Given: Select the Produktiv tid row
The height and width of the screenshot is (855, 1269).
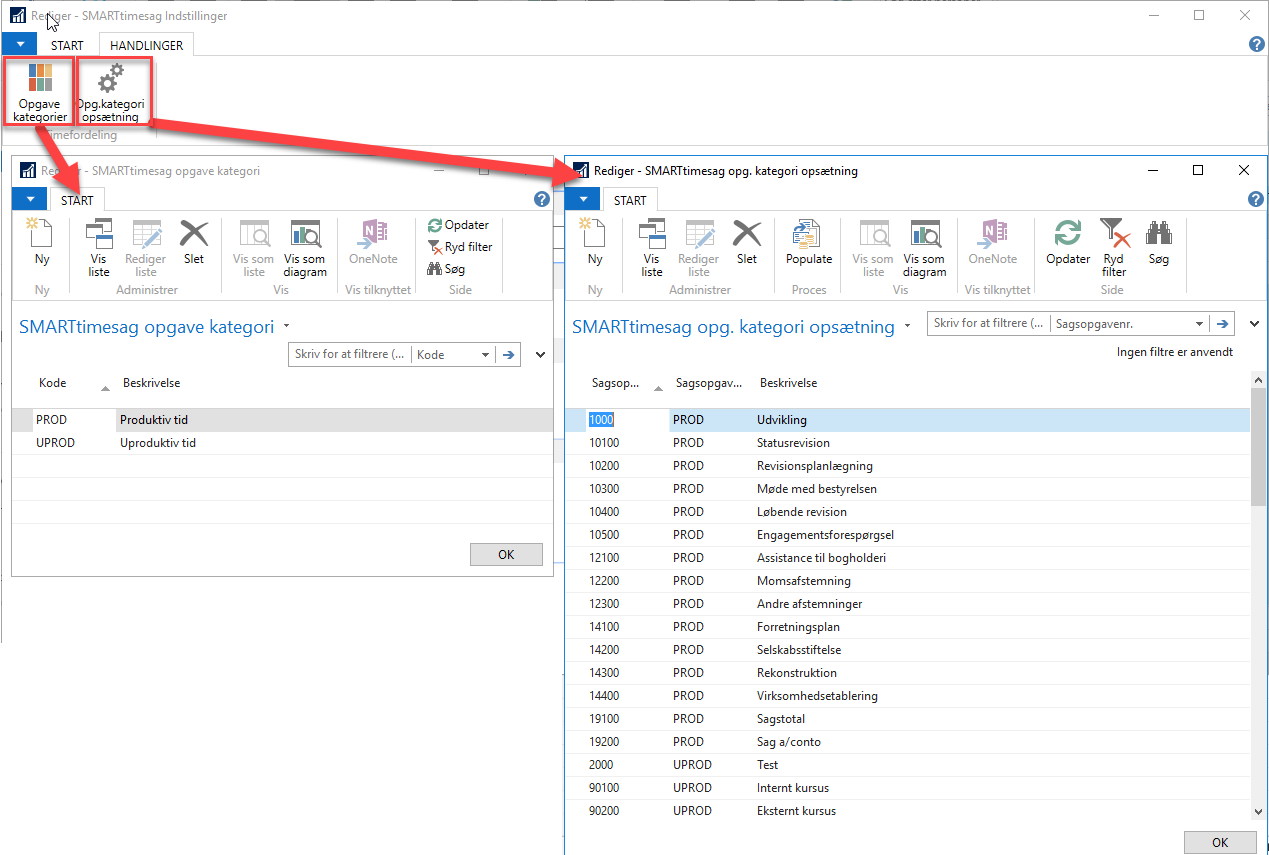Looking at the screenshot, I should (282, 420).
